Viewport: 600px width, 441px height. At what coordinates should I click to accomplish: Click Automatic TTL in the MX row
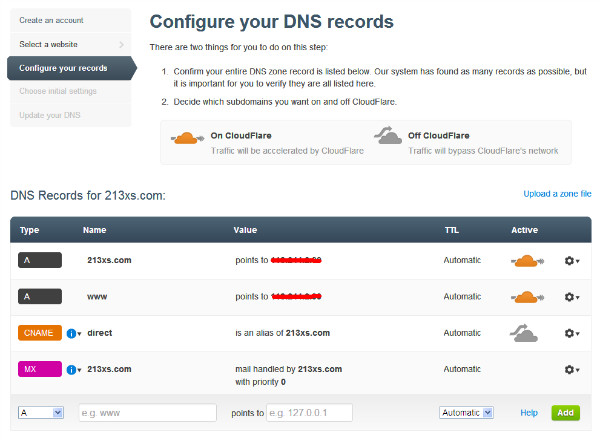tap(462, 369)
